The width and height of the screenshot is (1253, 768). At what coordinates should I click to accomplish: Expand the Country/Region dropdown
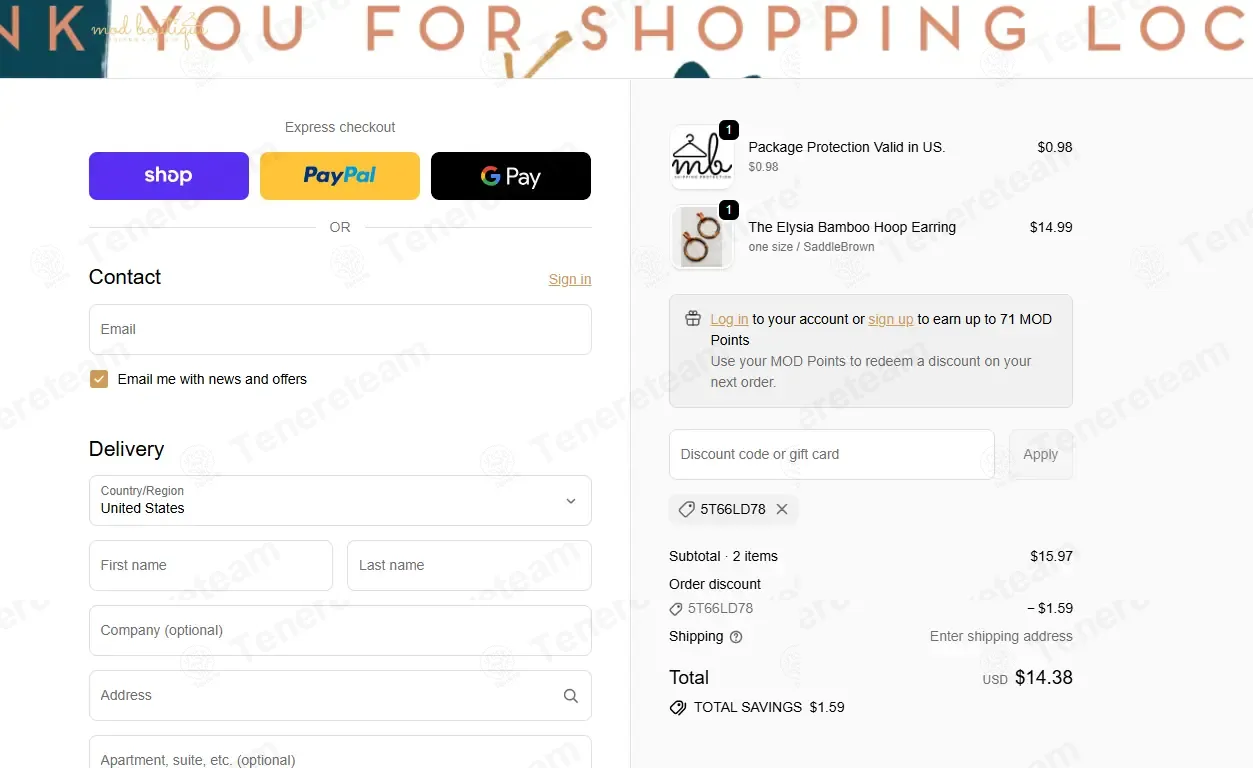340,500
